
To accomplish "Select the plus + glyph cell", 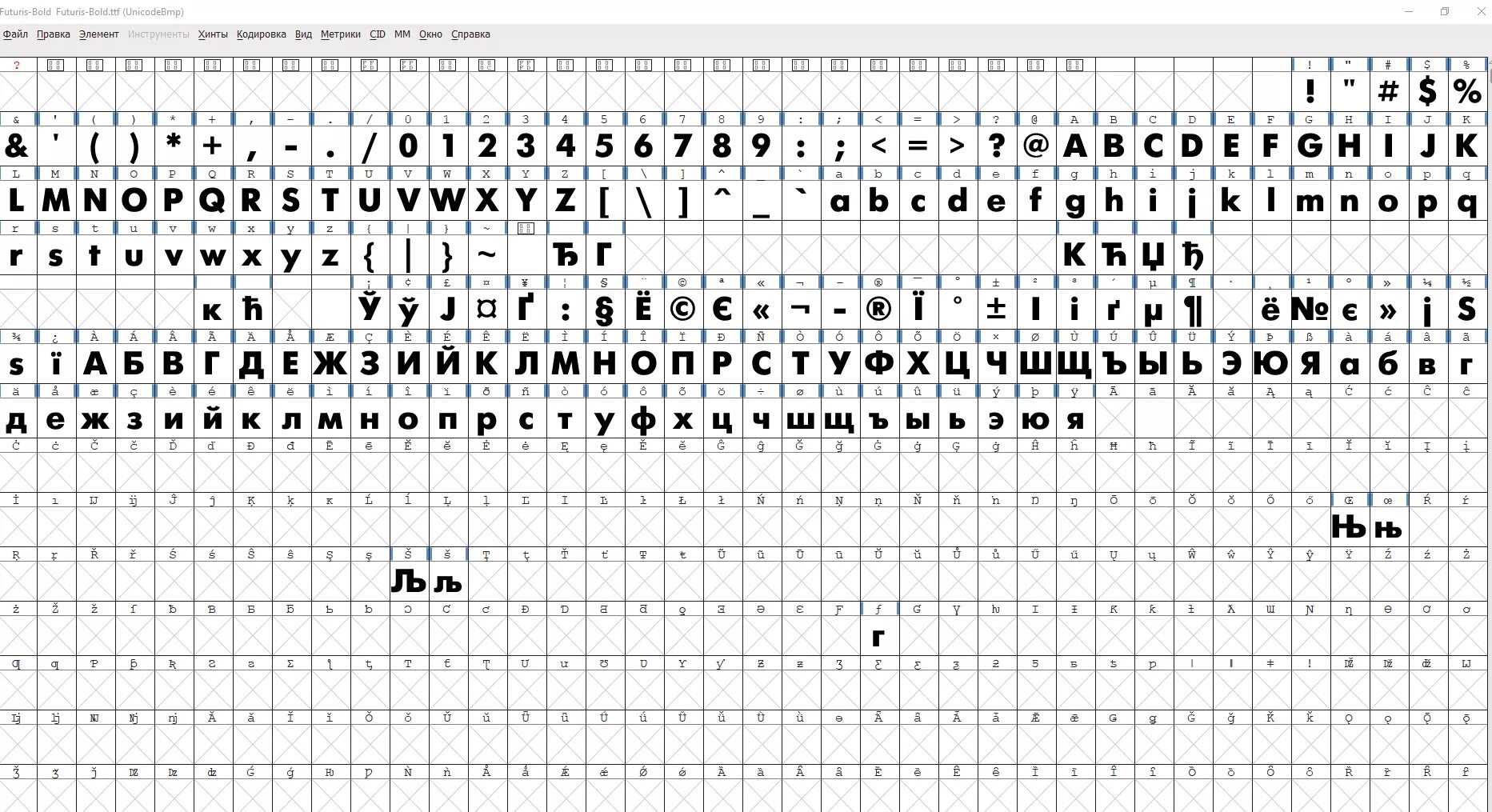I will tap(213, 146).
